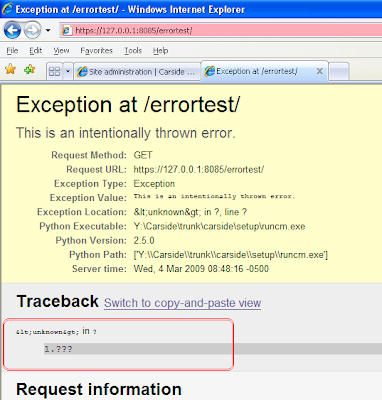Click the Exception Location value

click(x=190, y=212)
